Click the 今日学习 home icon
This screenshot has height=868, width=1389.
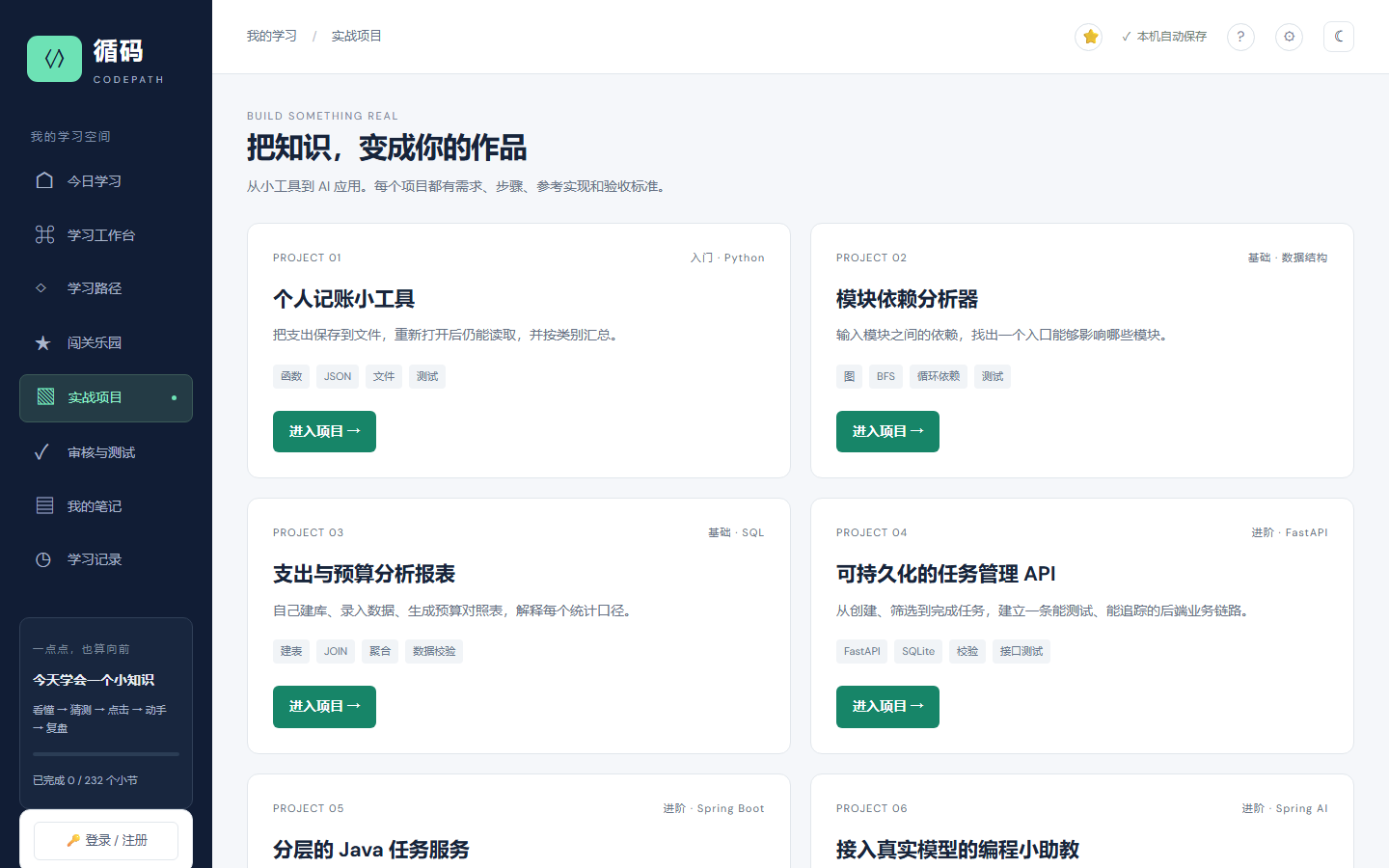click(44, 180)
